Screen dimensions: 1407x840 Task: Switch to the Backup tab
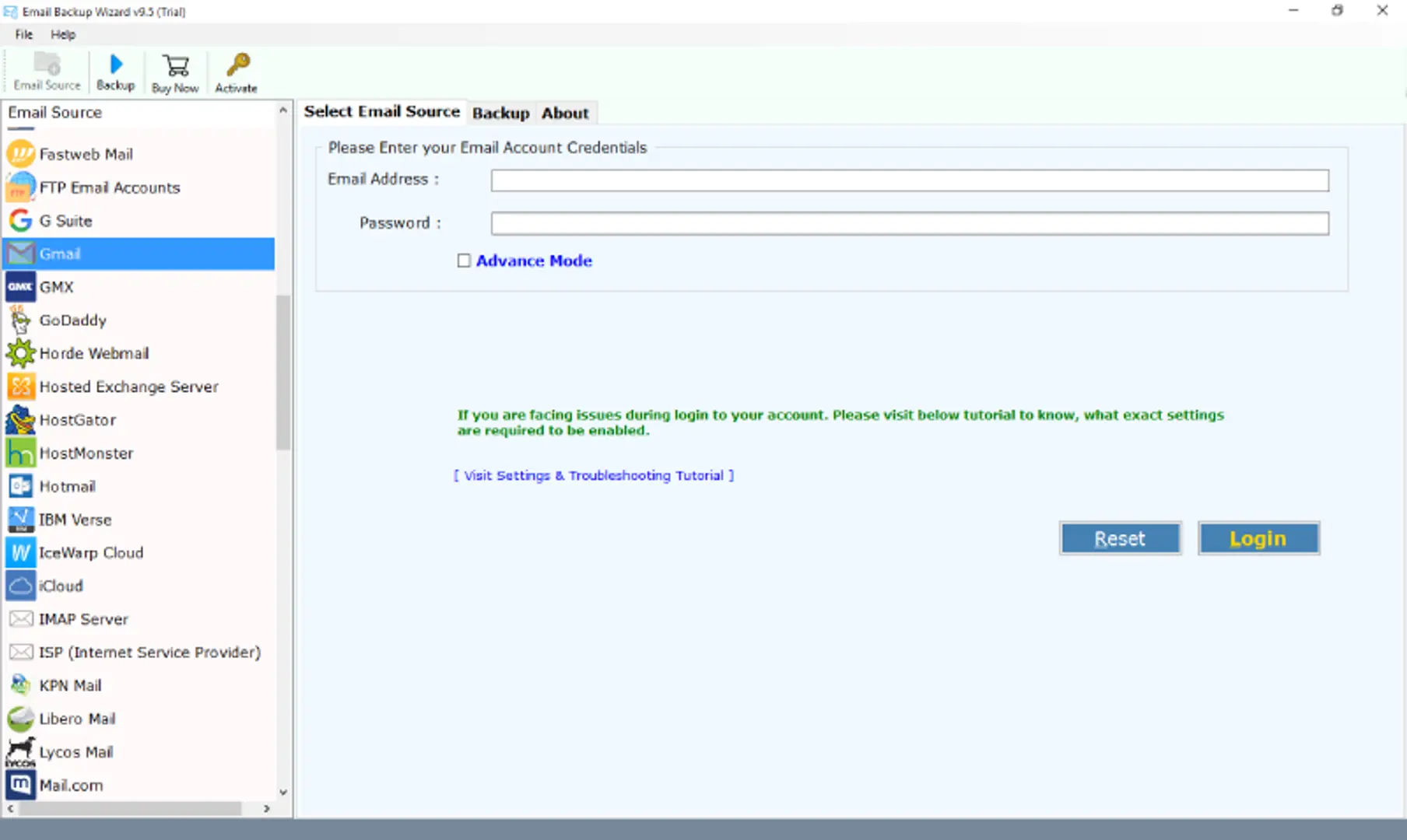pos(500,114)
